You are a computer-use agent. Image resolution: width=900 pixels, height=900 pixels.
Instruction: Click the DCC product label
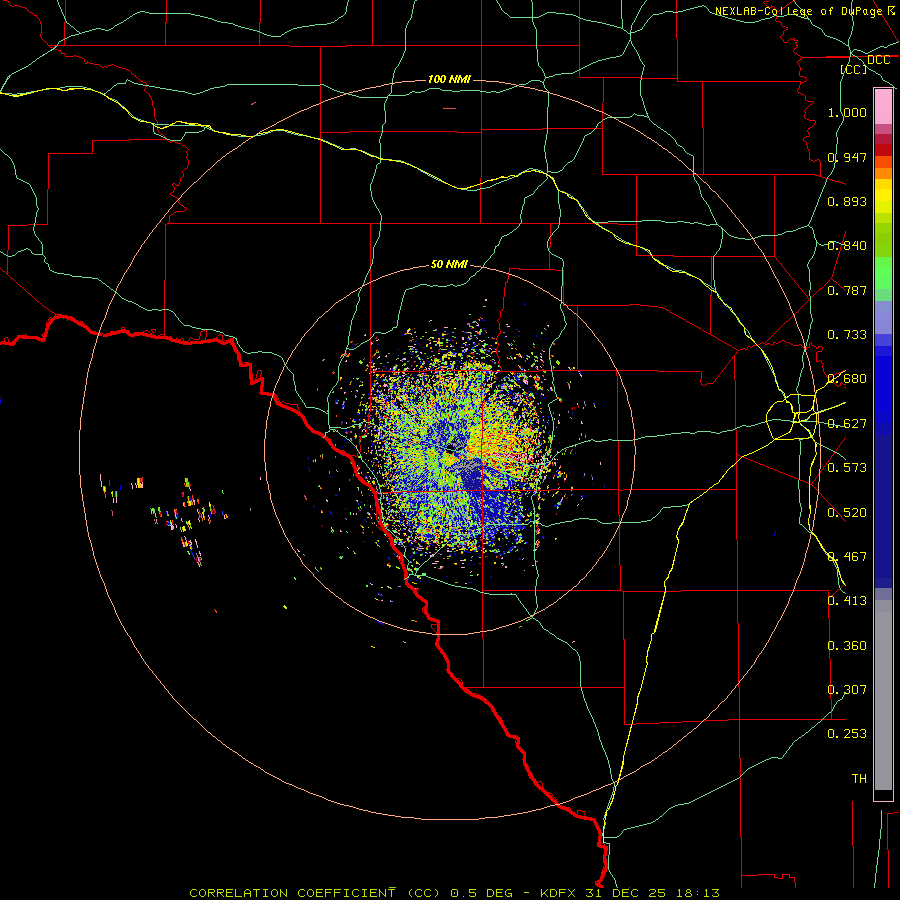coord(878,60)
